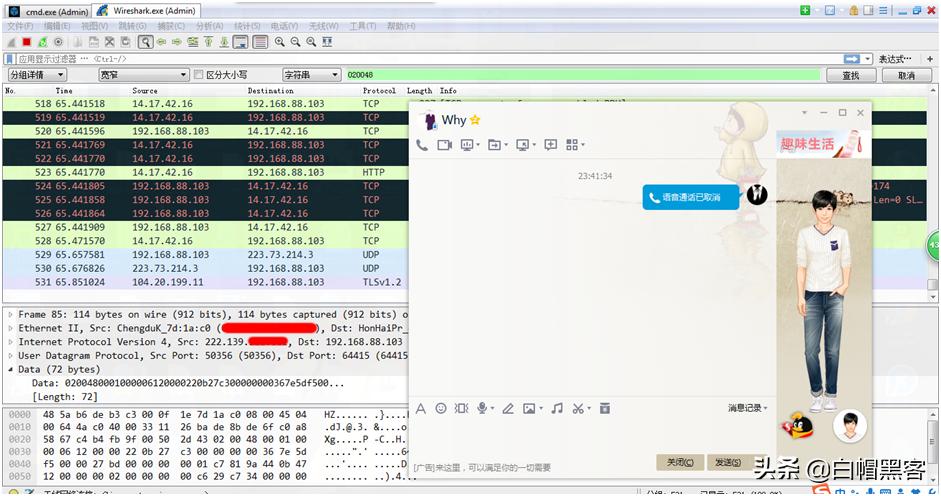
Task: Click the 关闭 button in chat
Action: point(680,462)
